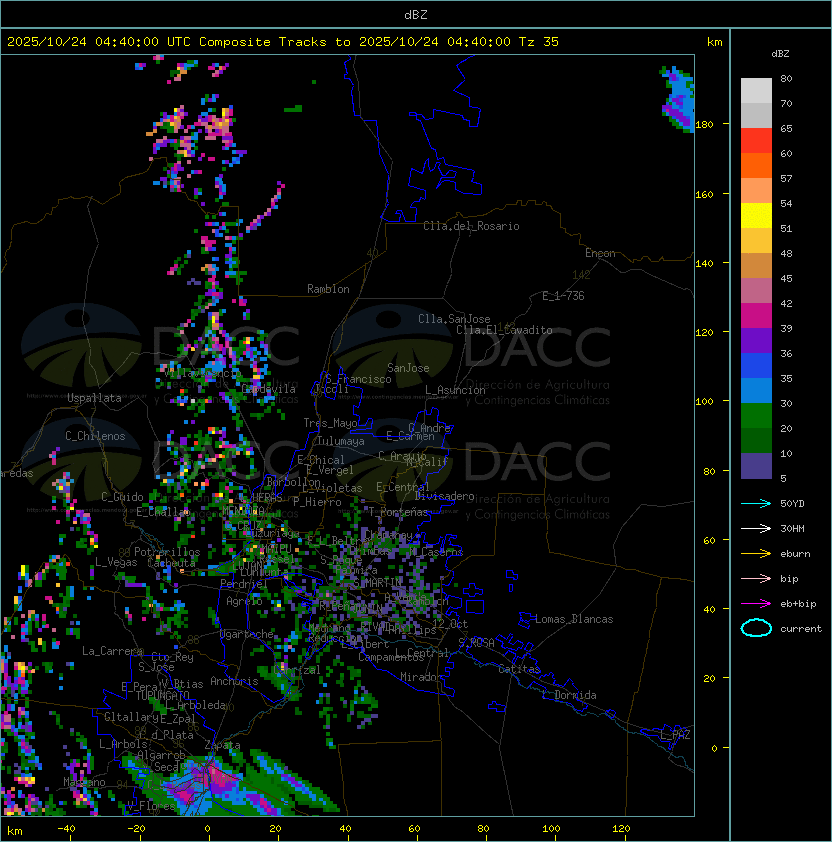Screen dimensions: 832x842
Task: Click the cyan 'current' ellipse legend symbol
Action: pos(756,628)
